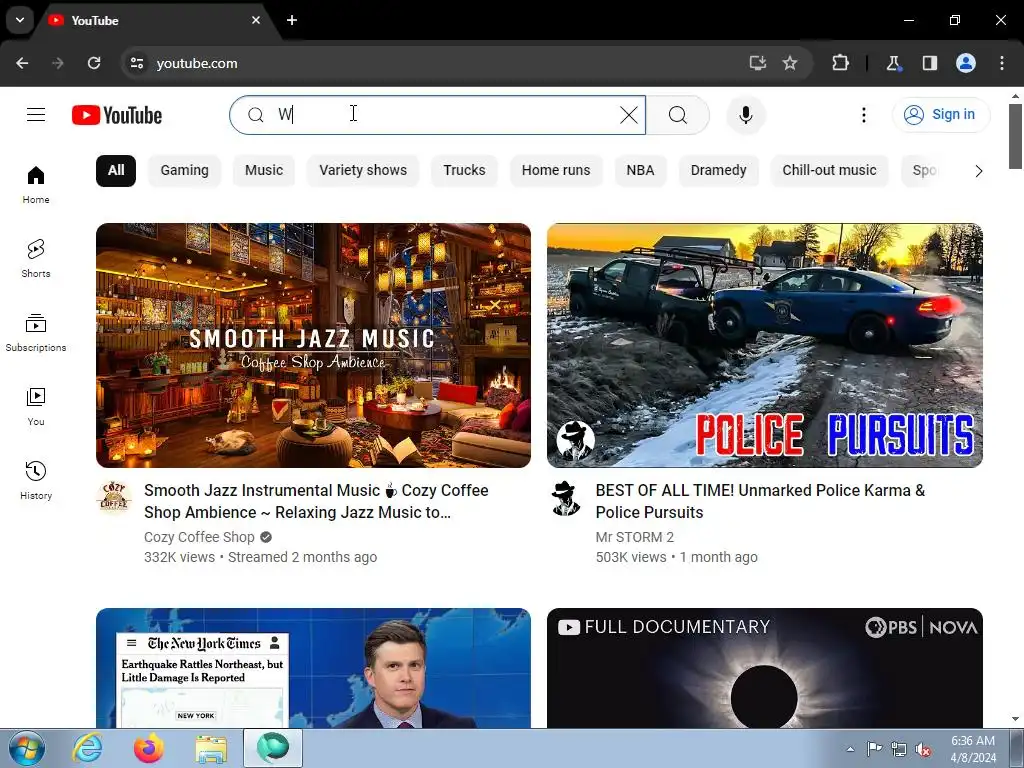Open Subscriptions in the sidebar
Image resolution: width=1024 pixels, height=768 pixels.
36,332
